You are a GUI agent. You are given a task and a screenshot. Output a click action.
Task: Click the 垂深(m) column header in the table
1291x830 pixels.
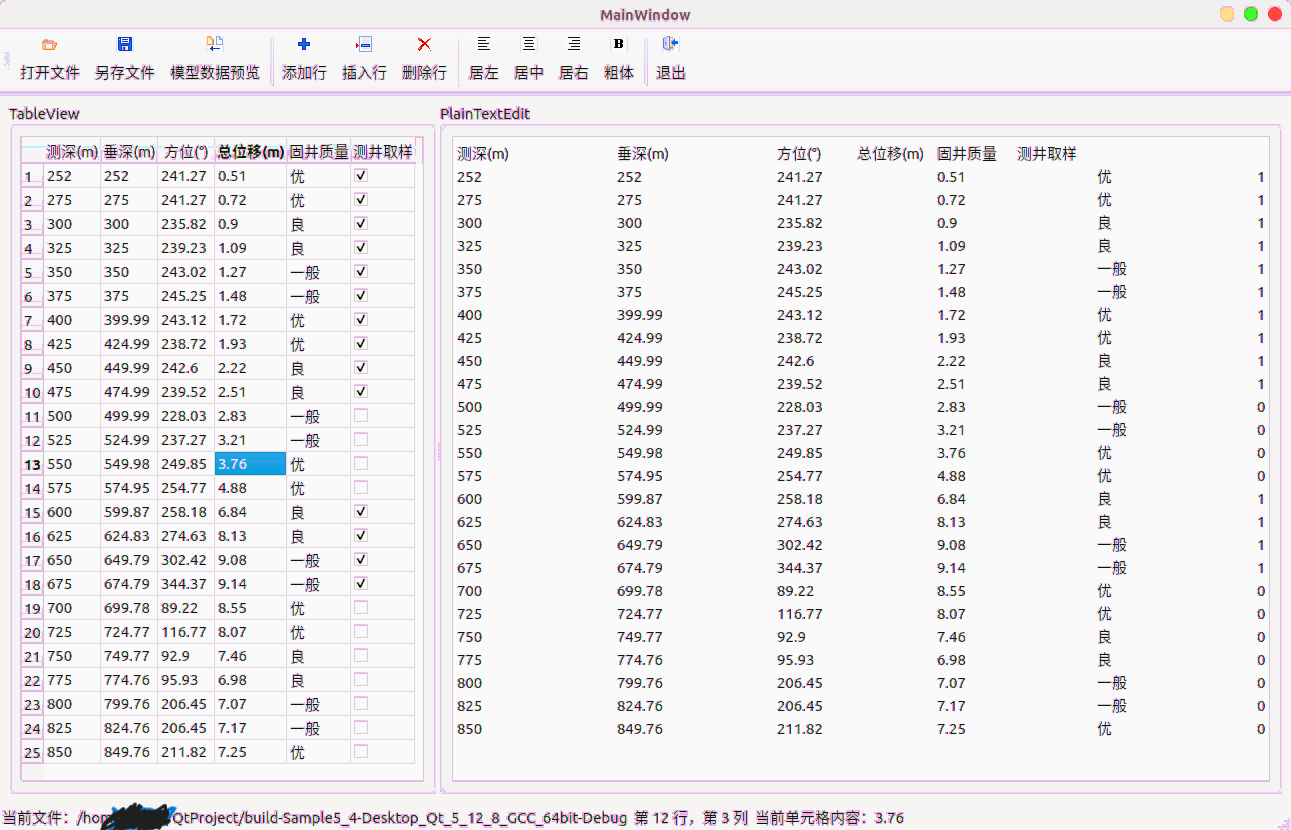[x=129, y=152]
